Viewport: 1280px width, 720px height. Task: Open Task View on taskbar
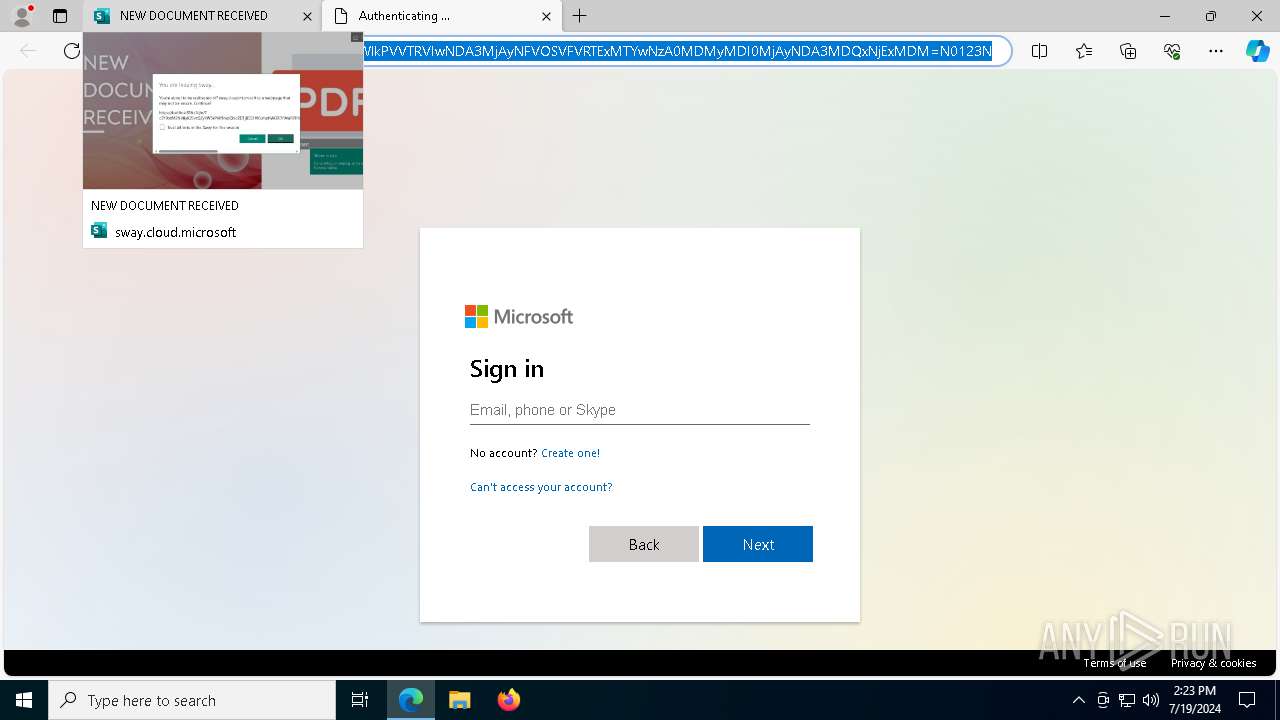[x=360, y=700]
